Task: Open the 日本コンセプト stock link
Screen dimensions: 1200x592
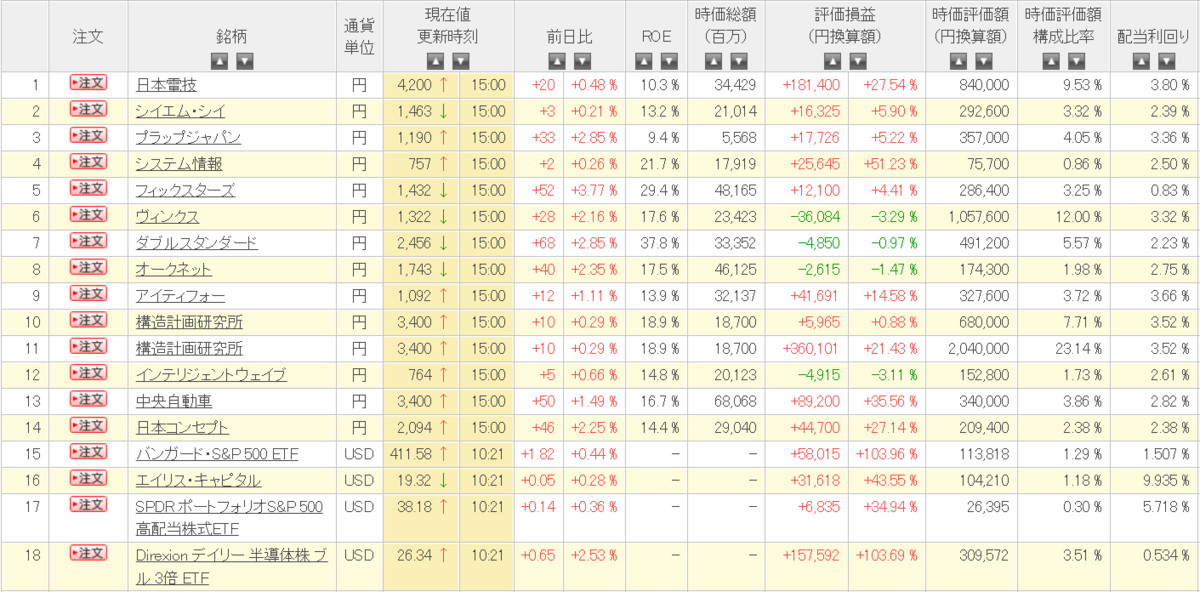Action: tap(182, 427)
